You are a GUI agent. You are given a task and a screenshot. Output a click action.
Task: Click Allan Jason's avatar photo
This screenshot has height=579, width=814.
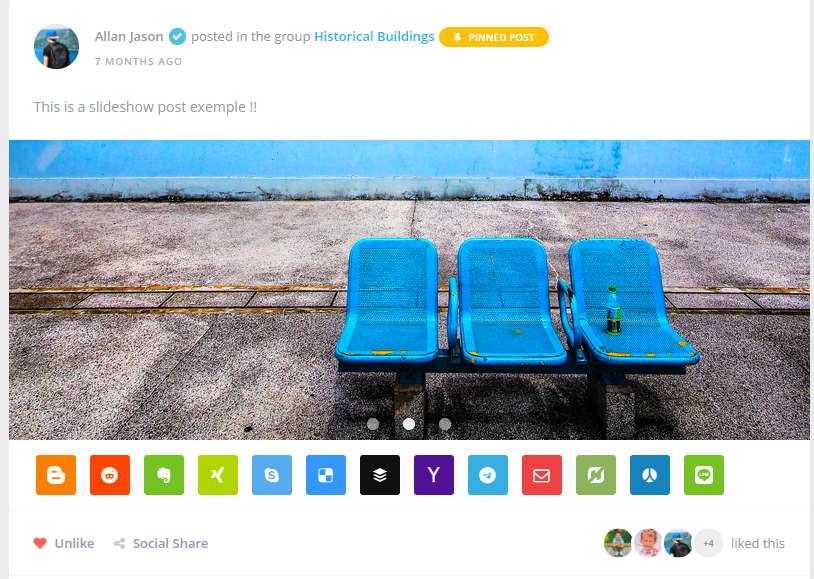click(x=57, y=46)
